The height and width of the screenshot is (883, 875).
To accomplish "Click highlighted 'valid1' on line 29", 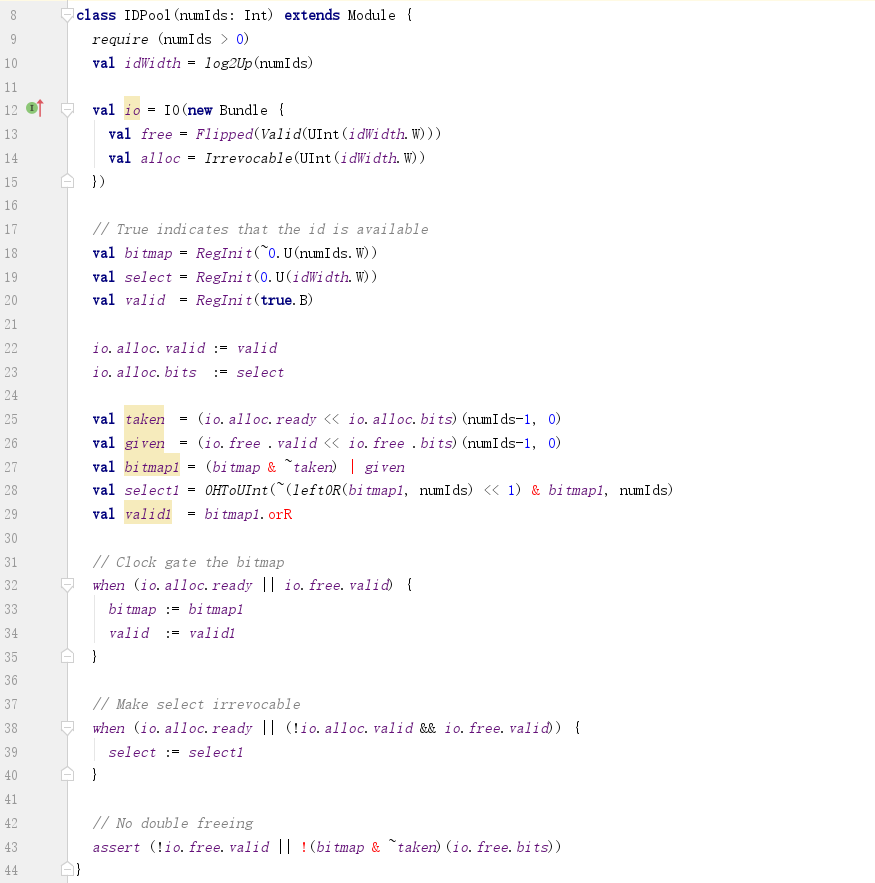I will tap(148, 514).
